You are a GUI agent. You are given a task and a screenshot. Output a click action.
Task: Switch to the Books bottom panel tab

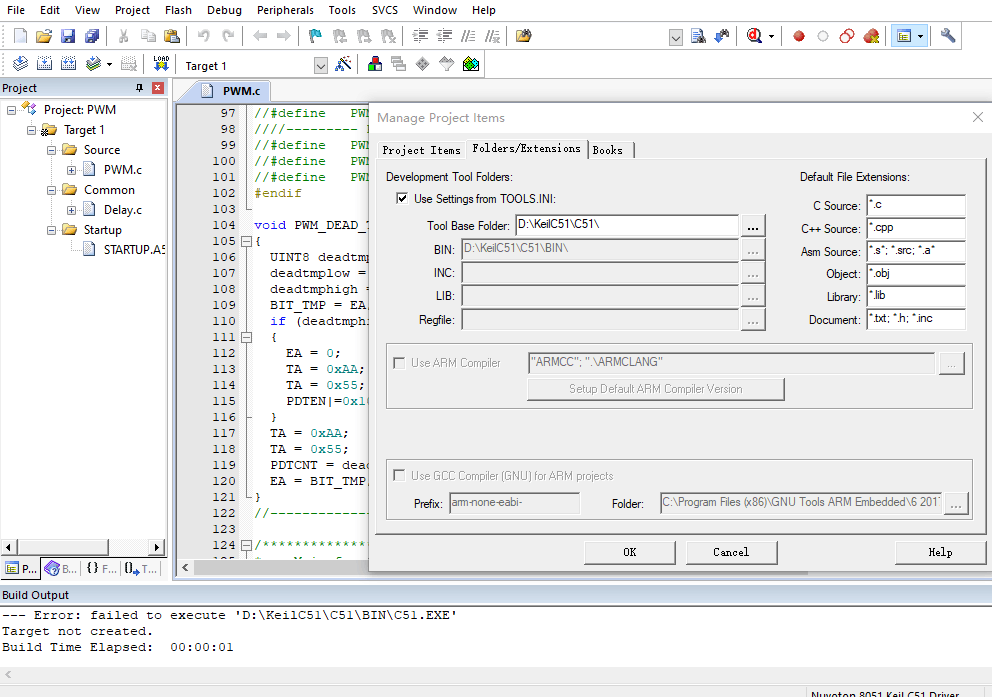coord(61,569)
